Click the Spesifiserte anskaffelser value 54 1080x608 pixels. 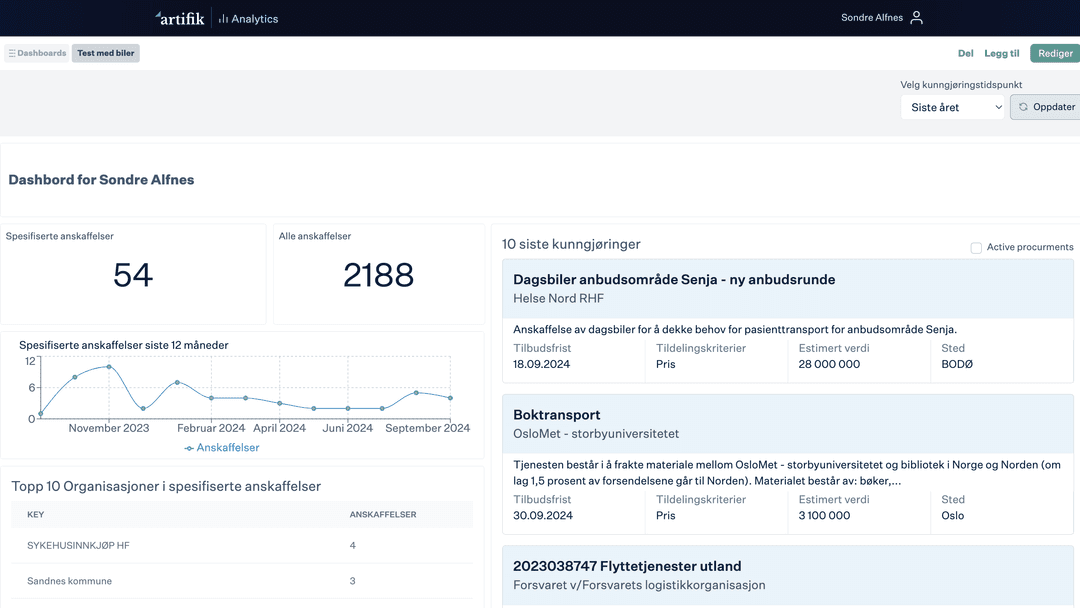tap(133, 275)
